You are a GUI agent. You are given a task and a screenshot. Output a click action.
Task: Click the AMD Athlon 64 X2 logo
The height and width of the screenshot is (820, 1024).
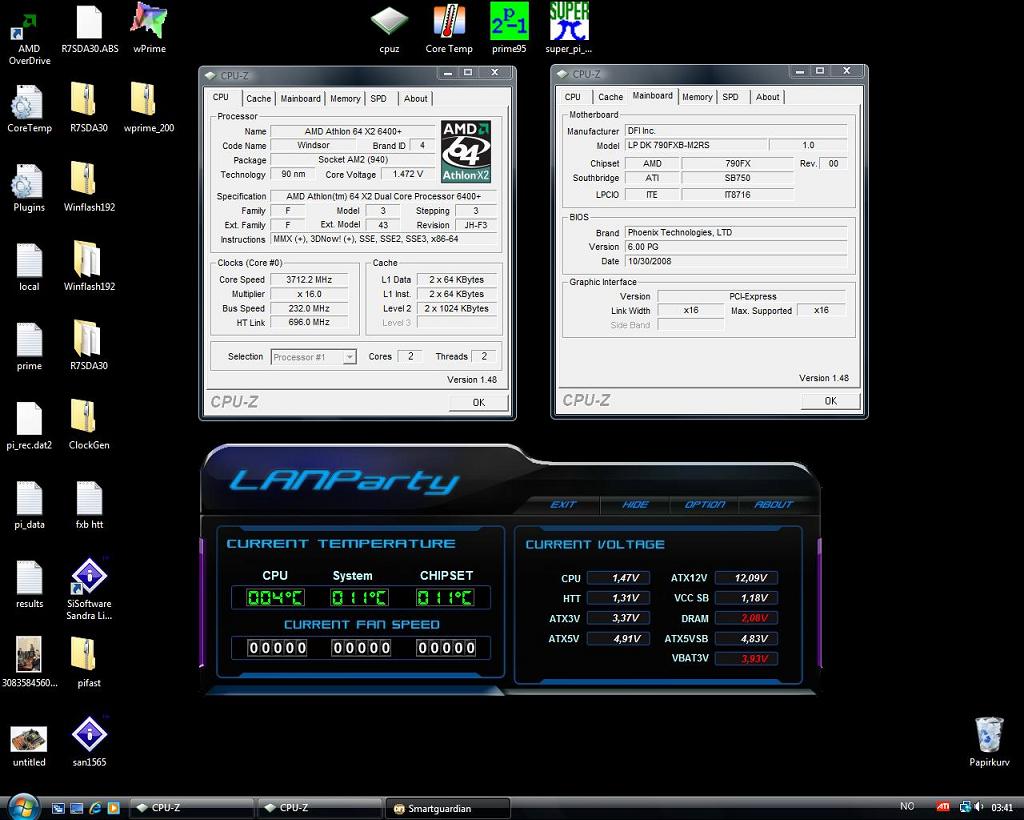tap(466, 151)
